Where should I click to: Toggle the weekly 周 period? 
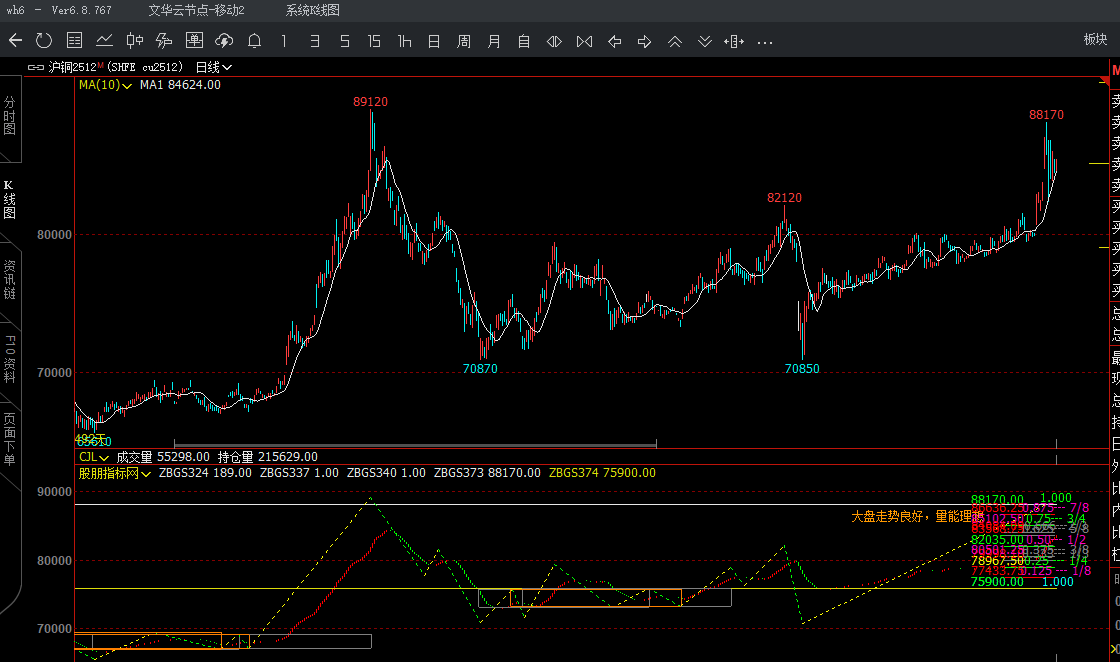coord(464,41)
